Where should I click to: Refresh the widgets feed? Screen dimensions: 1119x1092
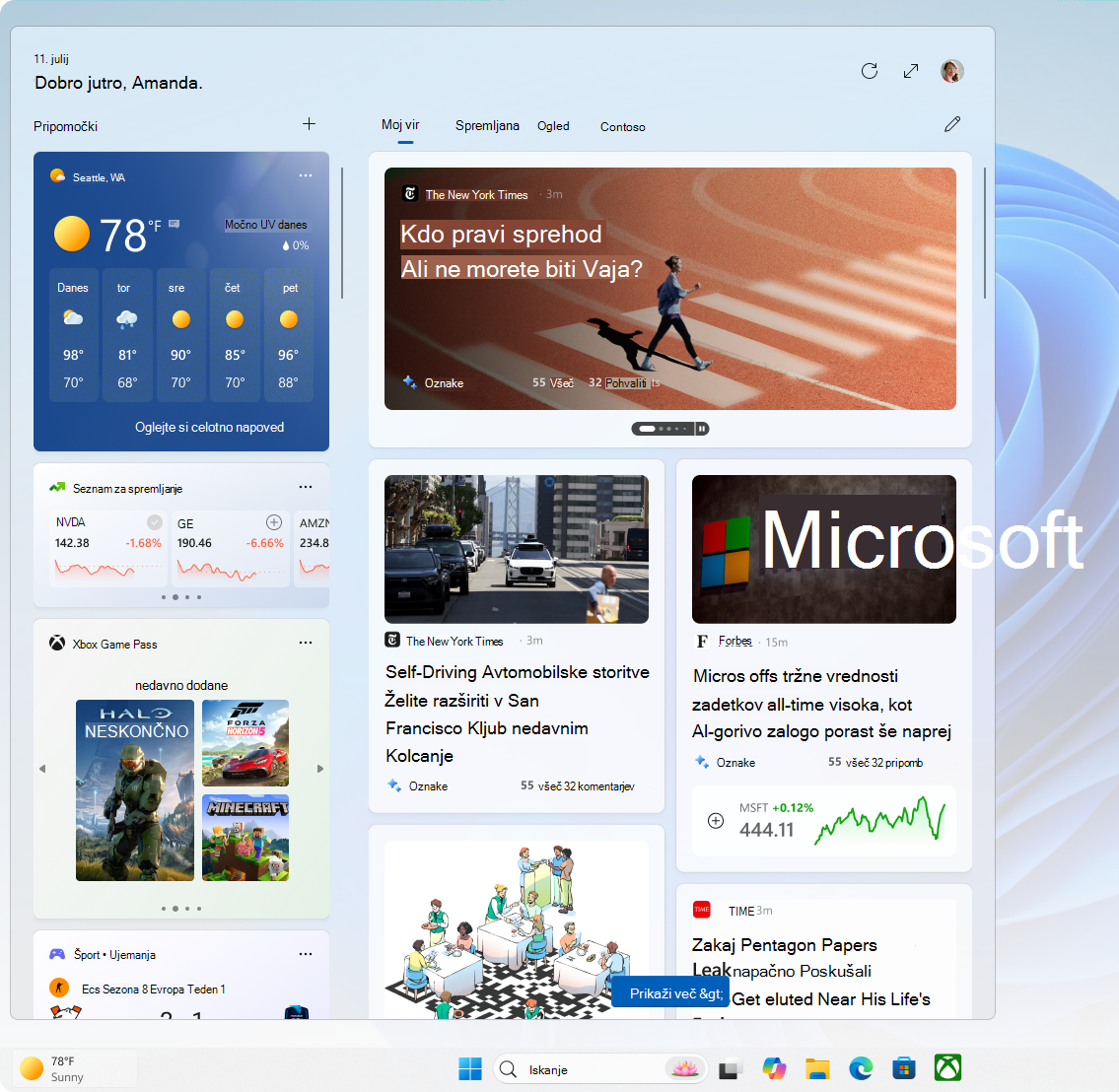pyautogui.click(x=870, y=71)
